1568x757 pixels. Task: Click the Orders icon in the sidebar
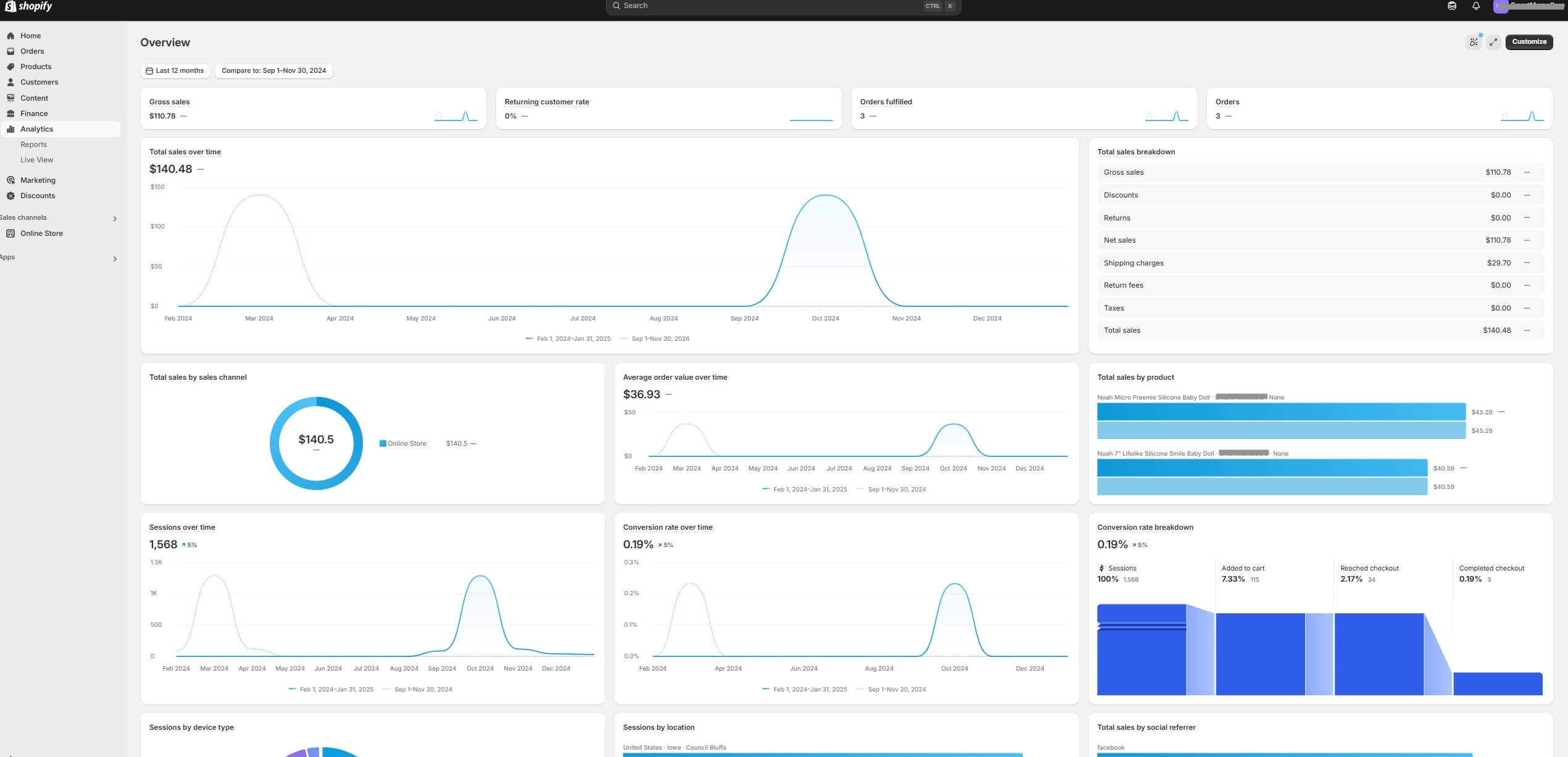(10, 51)
